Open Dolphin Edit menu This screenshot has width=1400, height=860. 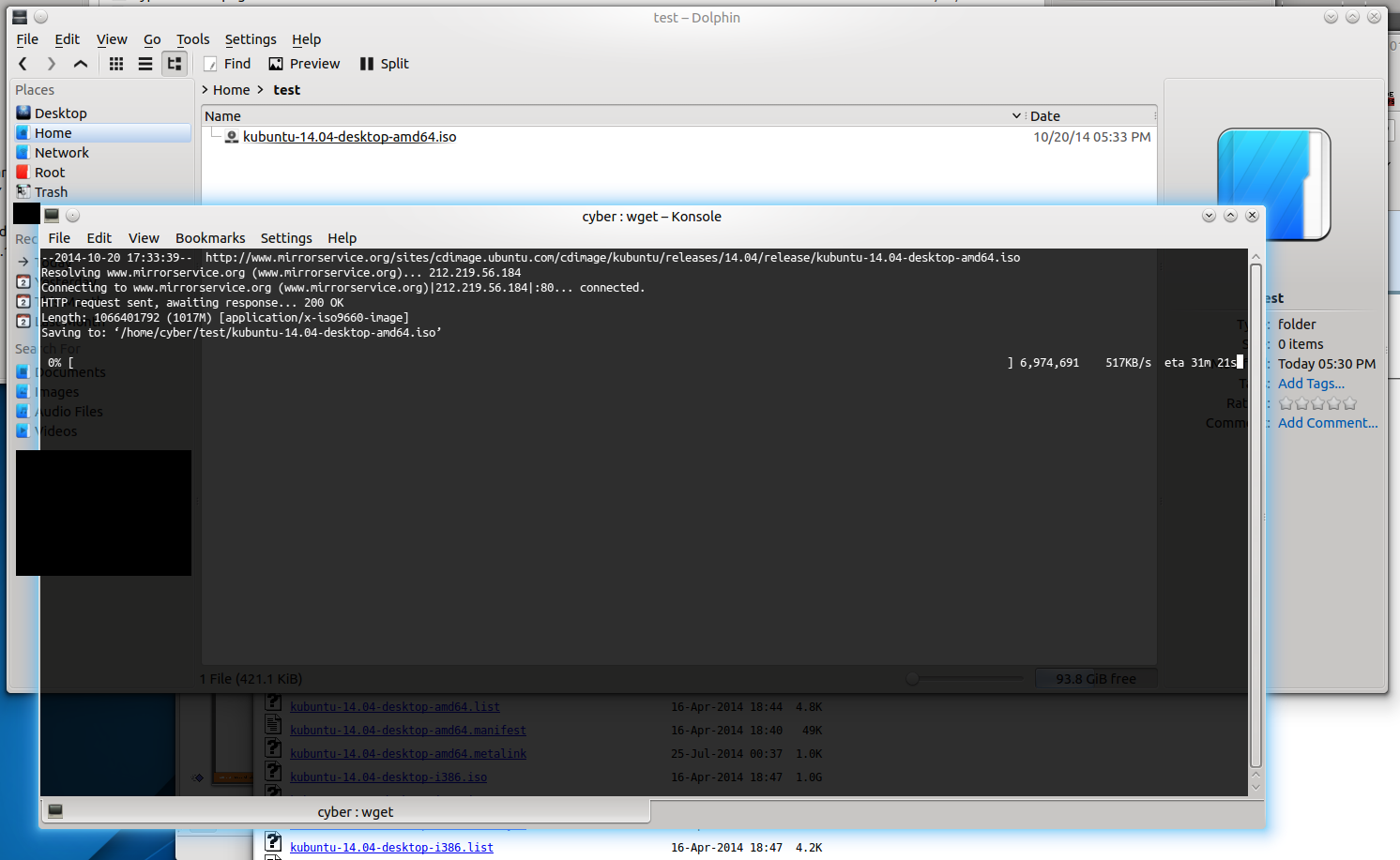point(68,39)
